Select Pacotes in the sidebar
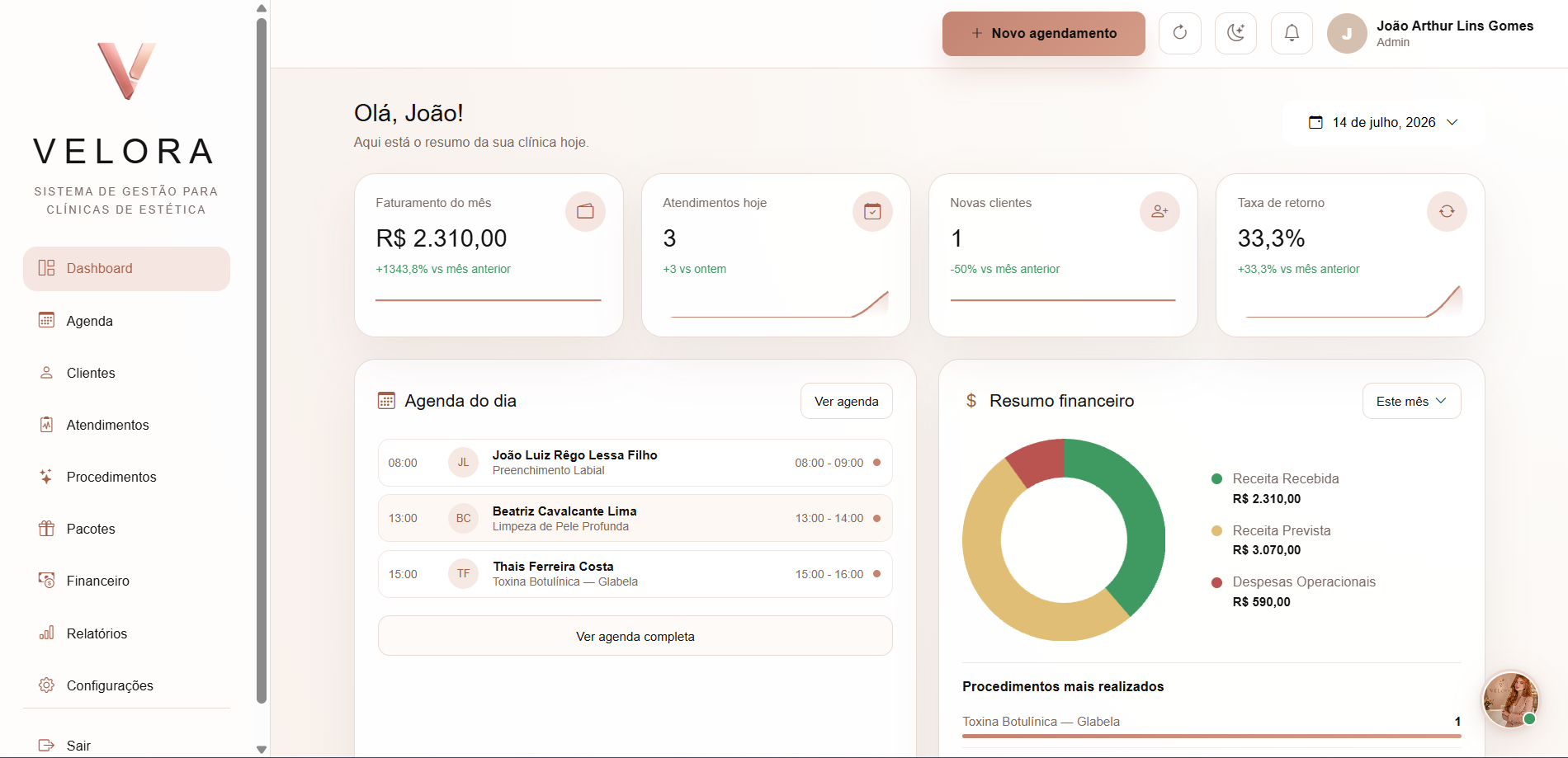Viewport: 1568px width, 758px height. pos(126,529)
